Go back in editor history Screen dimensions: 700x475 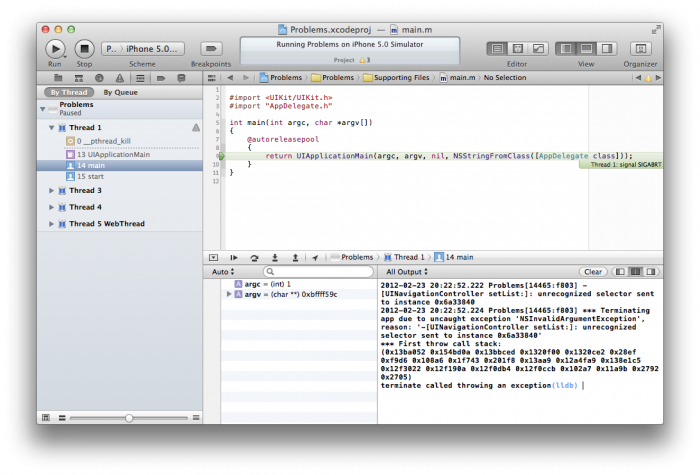pos(230,78)
